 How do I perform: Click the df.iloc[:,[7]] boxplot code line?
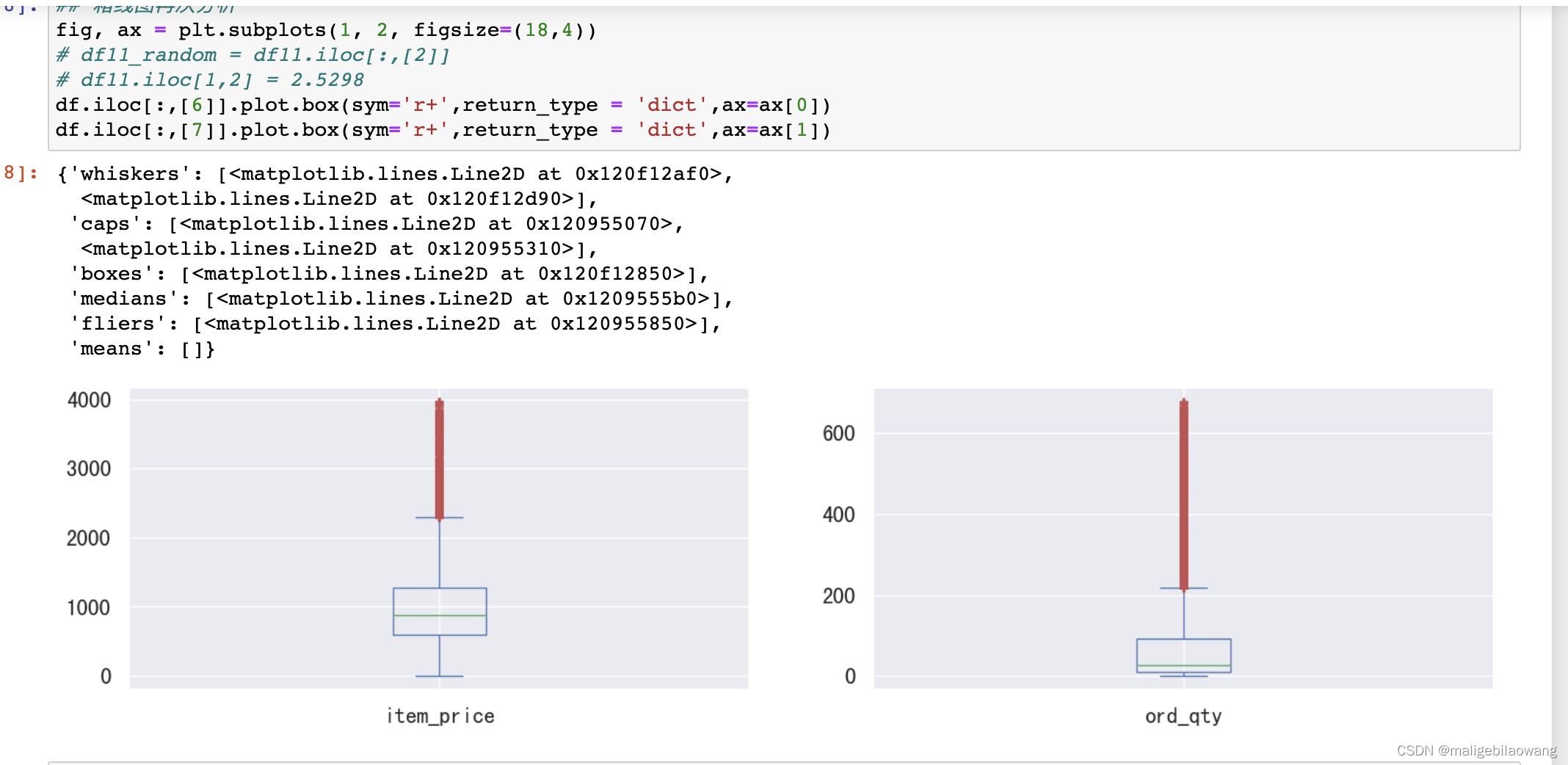coord(443,130)
